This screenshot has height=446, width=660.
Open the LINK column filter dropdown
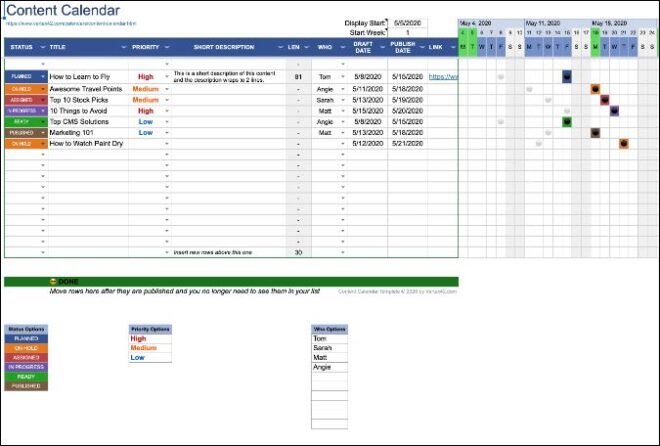click(x=453, y=47)
